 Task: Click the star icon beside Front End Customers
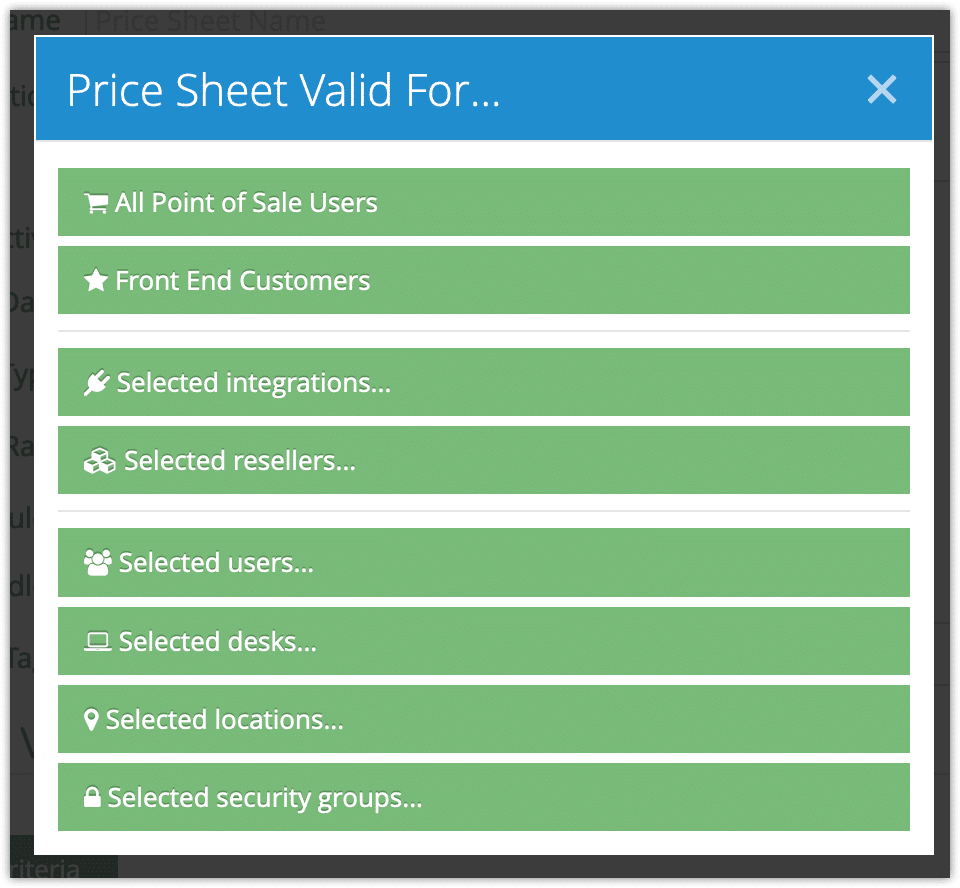coord(96,280)
